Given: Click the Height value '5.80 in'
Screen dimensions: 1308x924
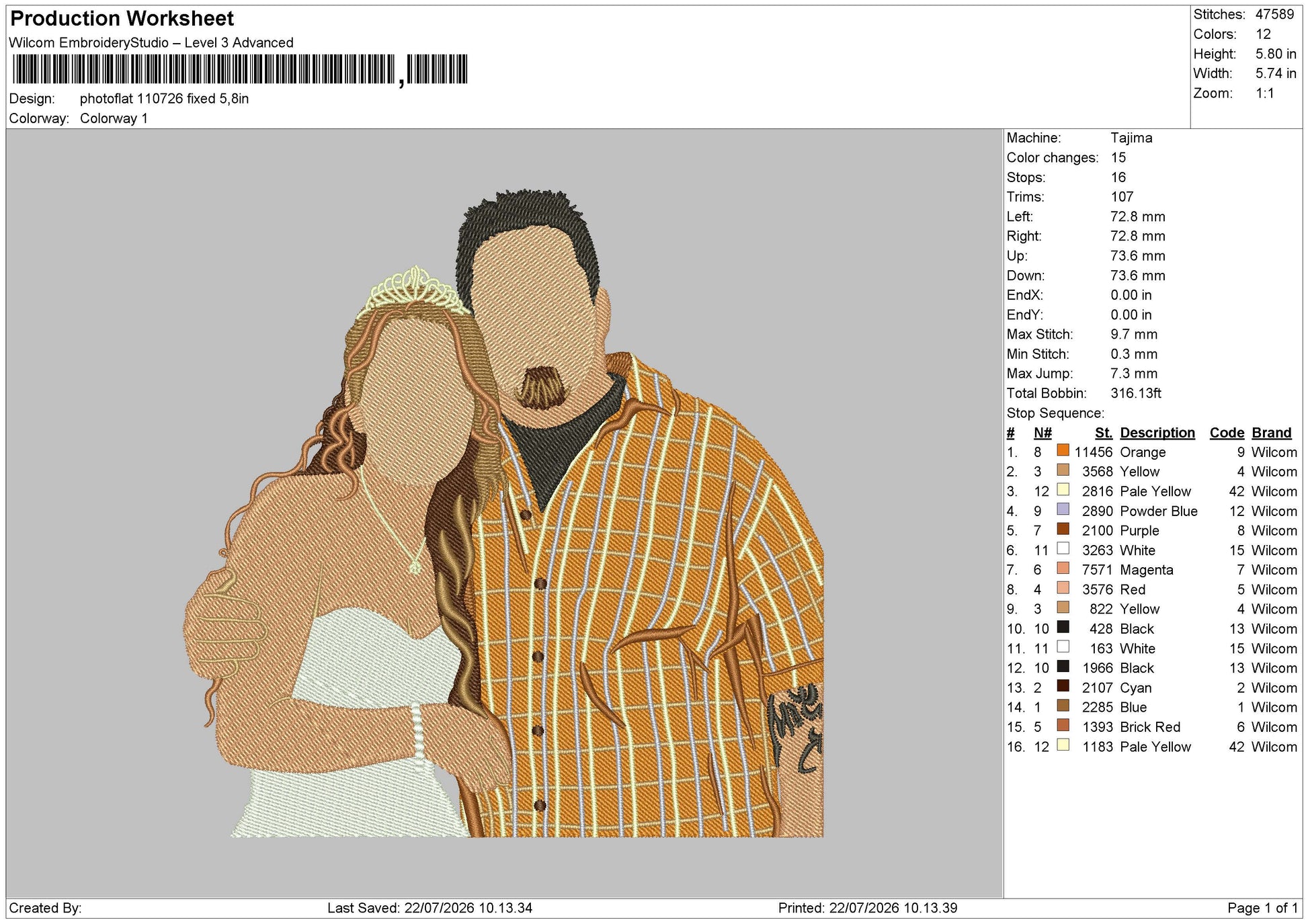Looking at the screenshot, I should 1276,54.
